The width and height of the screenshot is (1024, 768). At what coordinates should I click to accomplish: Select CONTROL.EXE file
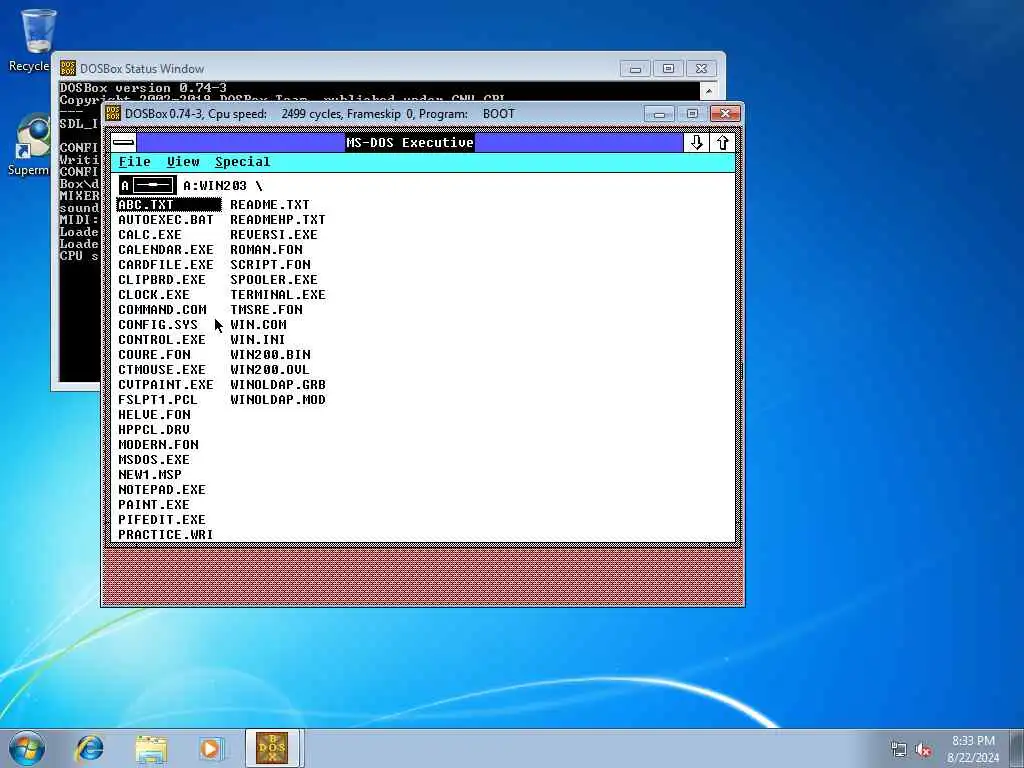click(162, 340)
